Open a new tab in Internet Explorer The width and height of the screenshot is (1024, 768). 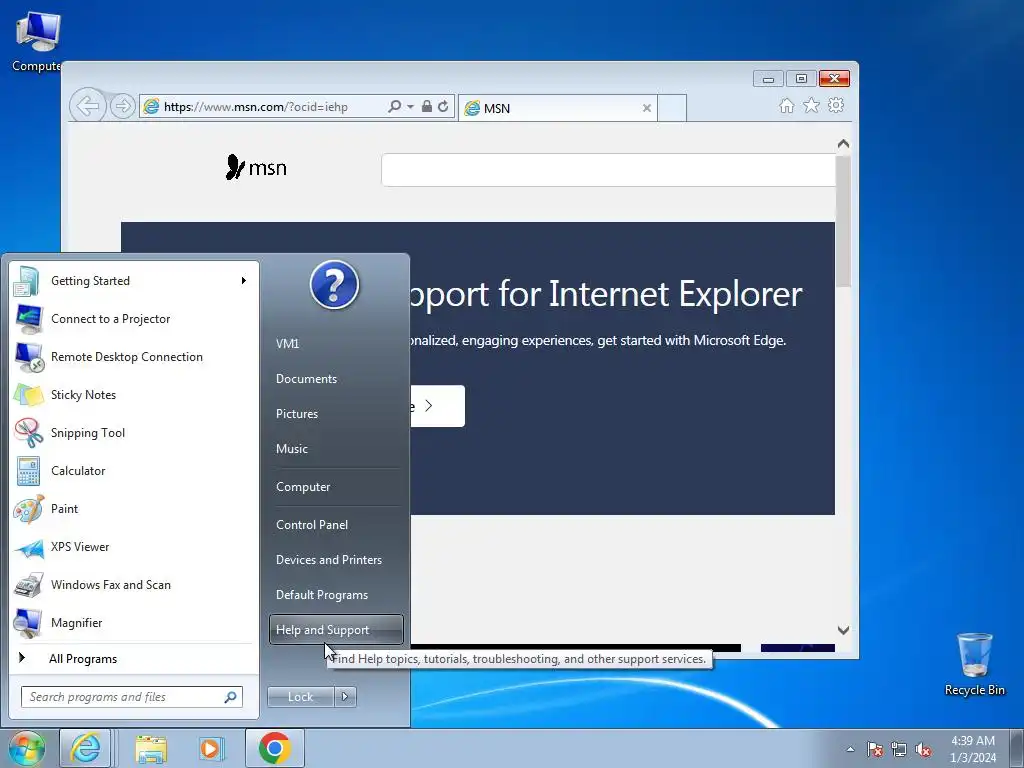pyautogui.click(x=672, y=108)
